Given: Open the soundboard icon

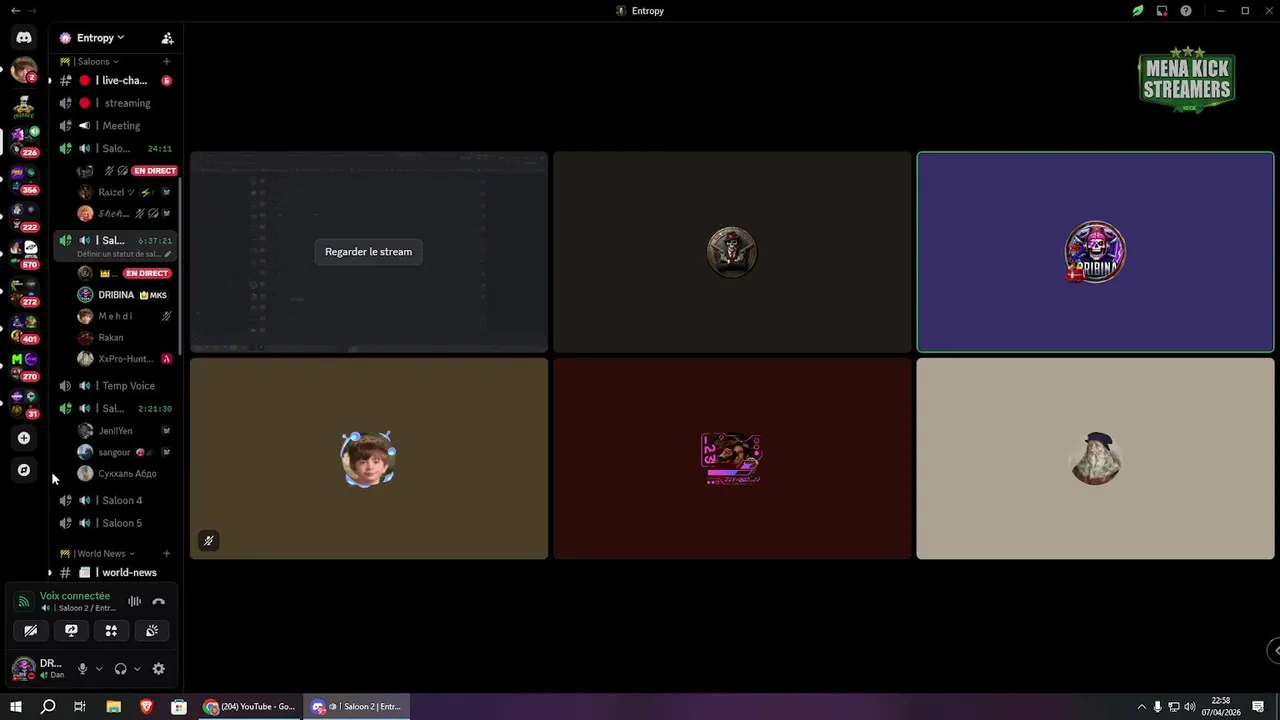Looking at the screenshot, I should pyautogui.click(x=152, y=631).
